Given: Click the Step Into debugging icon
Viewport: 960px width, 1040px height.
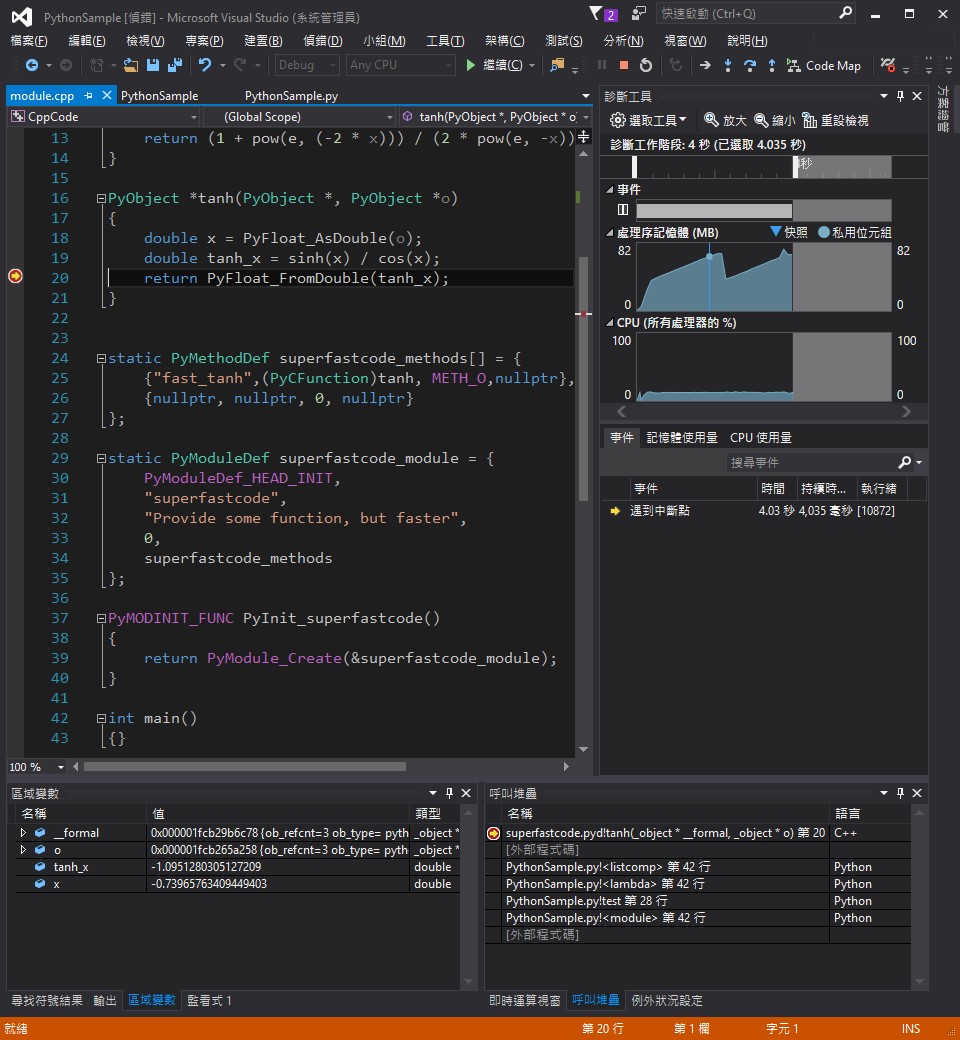Looking at the screenshot, I should [728, 66].
